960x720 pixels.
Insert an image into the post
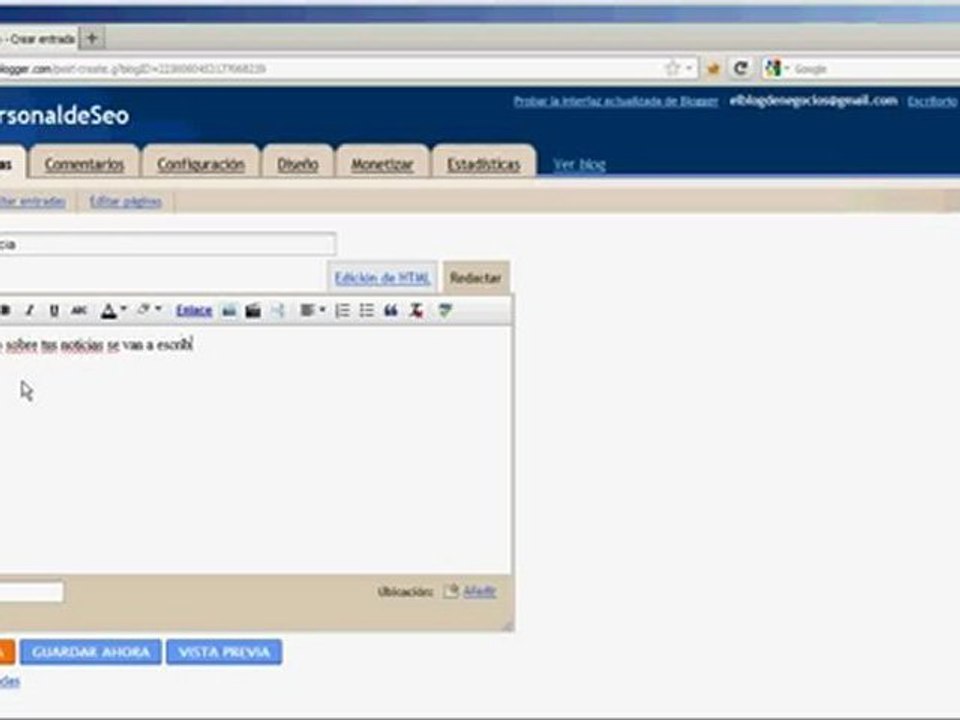pyautogui.click(x=229, y=311)
